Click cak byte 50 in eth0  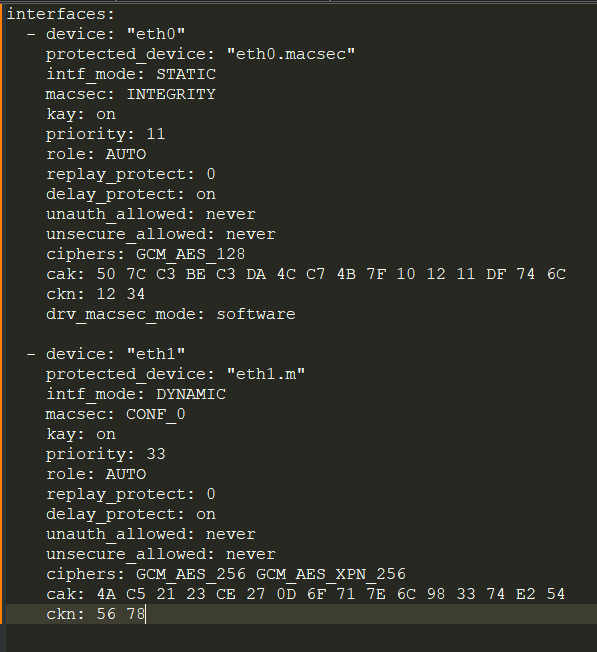pos(106,274)
